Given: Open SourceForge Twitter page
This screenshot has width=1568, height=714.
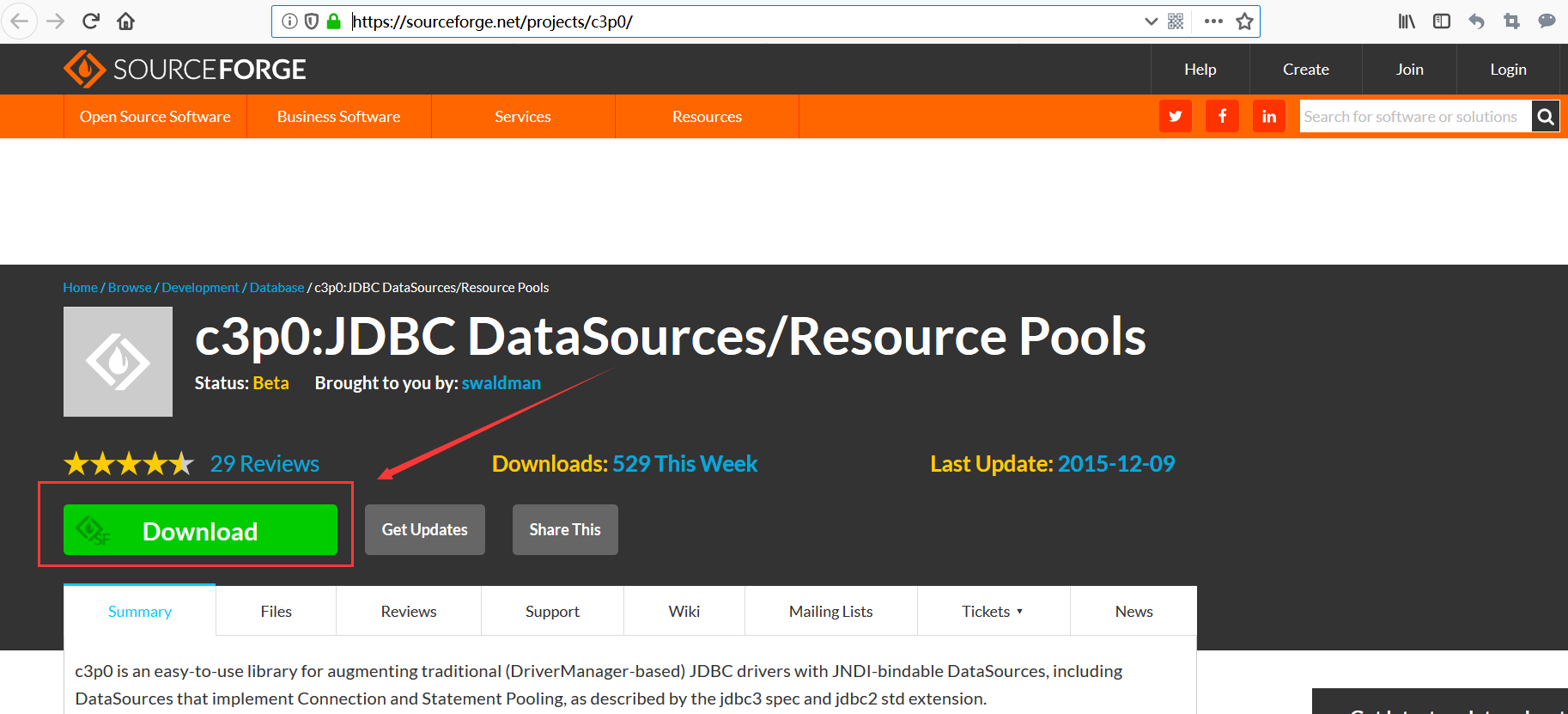Looking at the screenshot, I should point(1176,116).
